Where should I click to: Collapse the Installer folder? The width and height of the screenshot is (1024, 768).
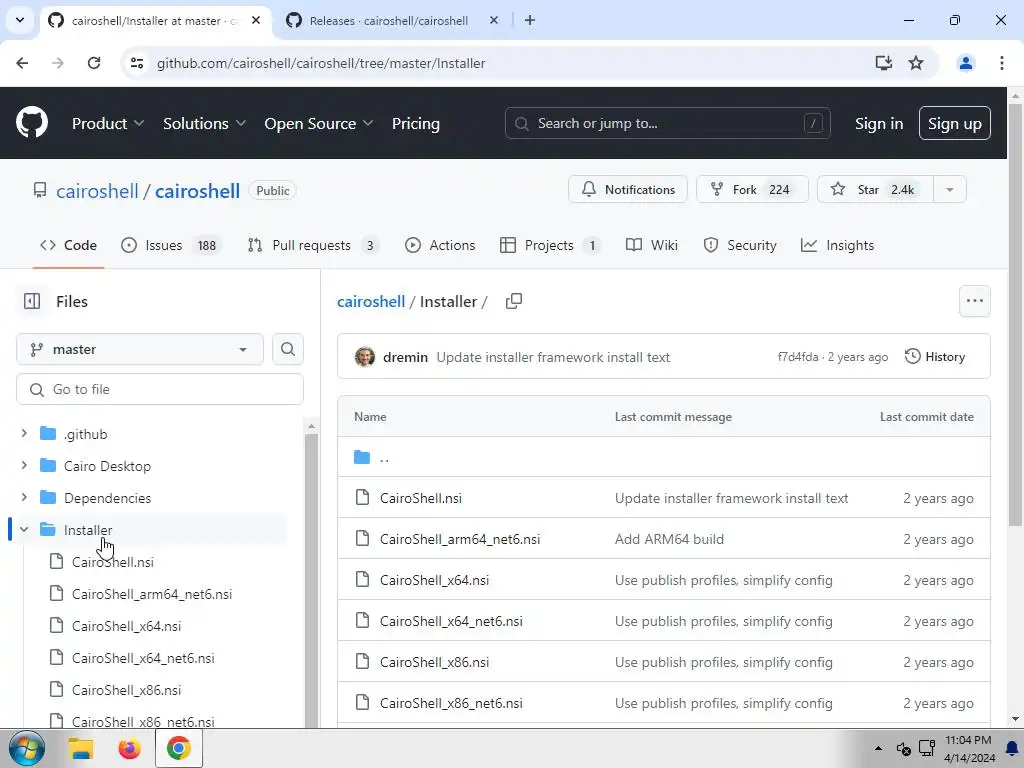pyautogui.click(x=24, y=530)
